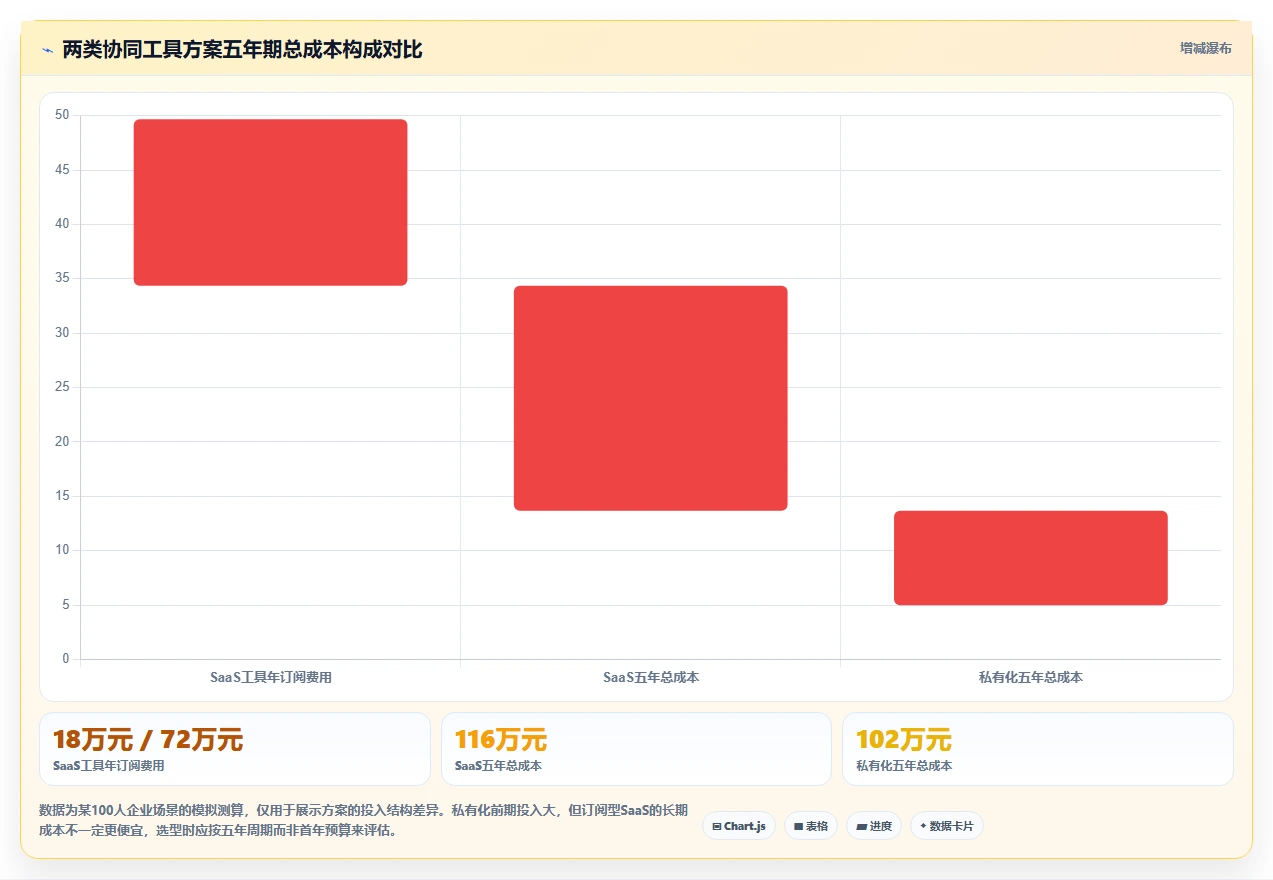Open the 116万元 data card

(x=636, y=749)
